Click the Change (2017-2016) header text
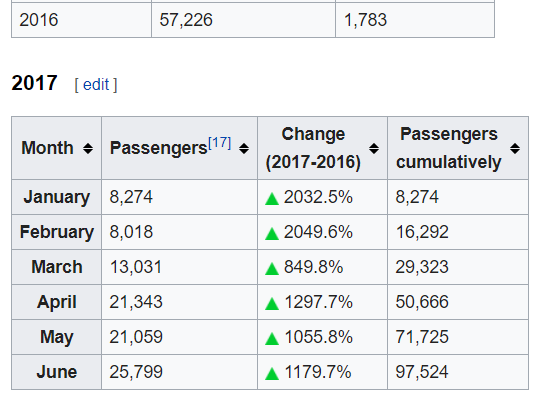Image resolution: width=538 pixels, height=393 pixels. [x=313, y=148]
